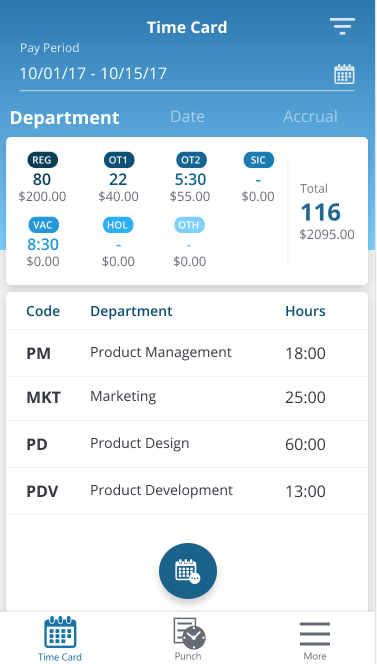Select the VAC vacation badge
Image resolution: width=377 pixels, height=664 pixels.
click(x=44, y=225)
